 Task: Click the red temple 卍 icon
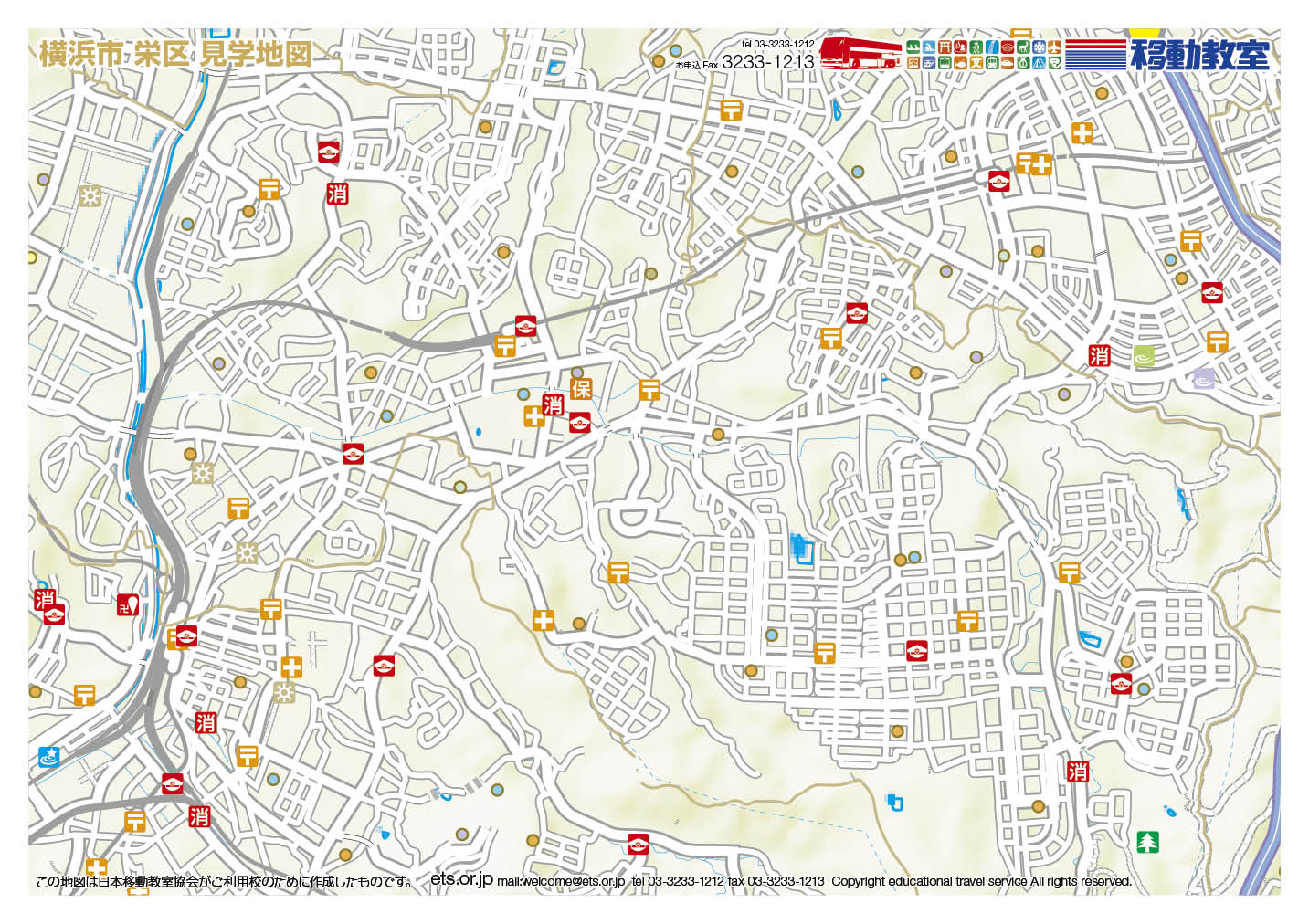[x=128, y=604]
